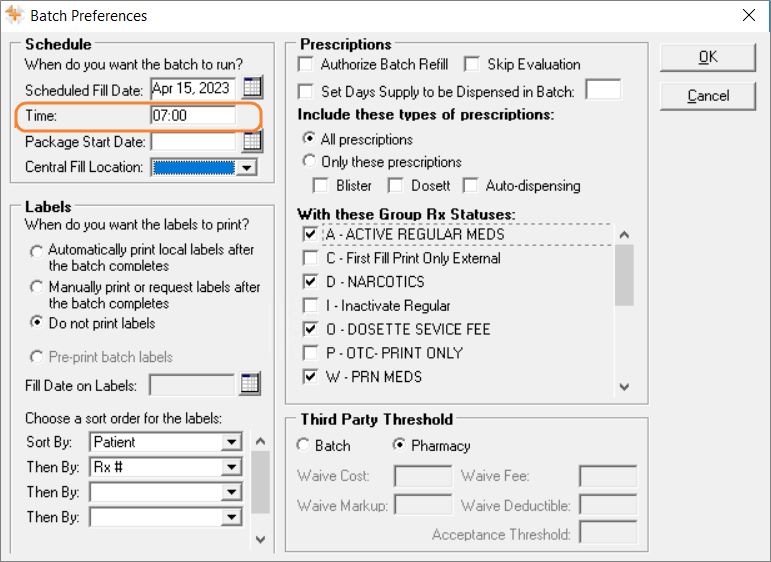Click the Cancel button
Image resolution: width=771 pixels, height=562 pixels.
click(708, 96)
